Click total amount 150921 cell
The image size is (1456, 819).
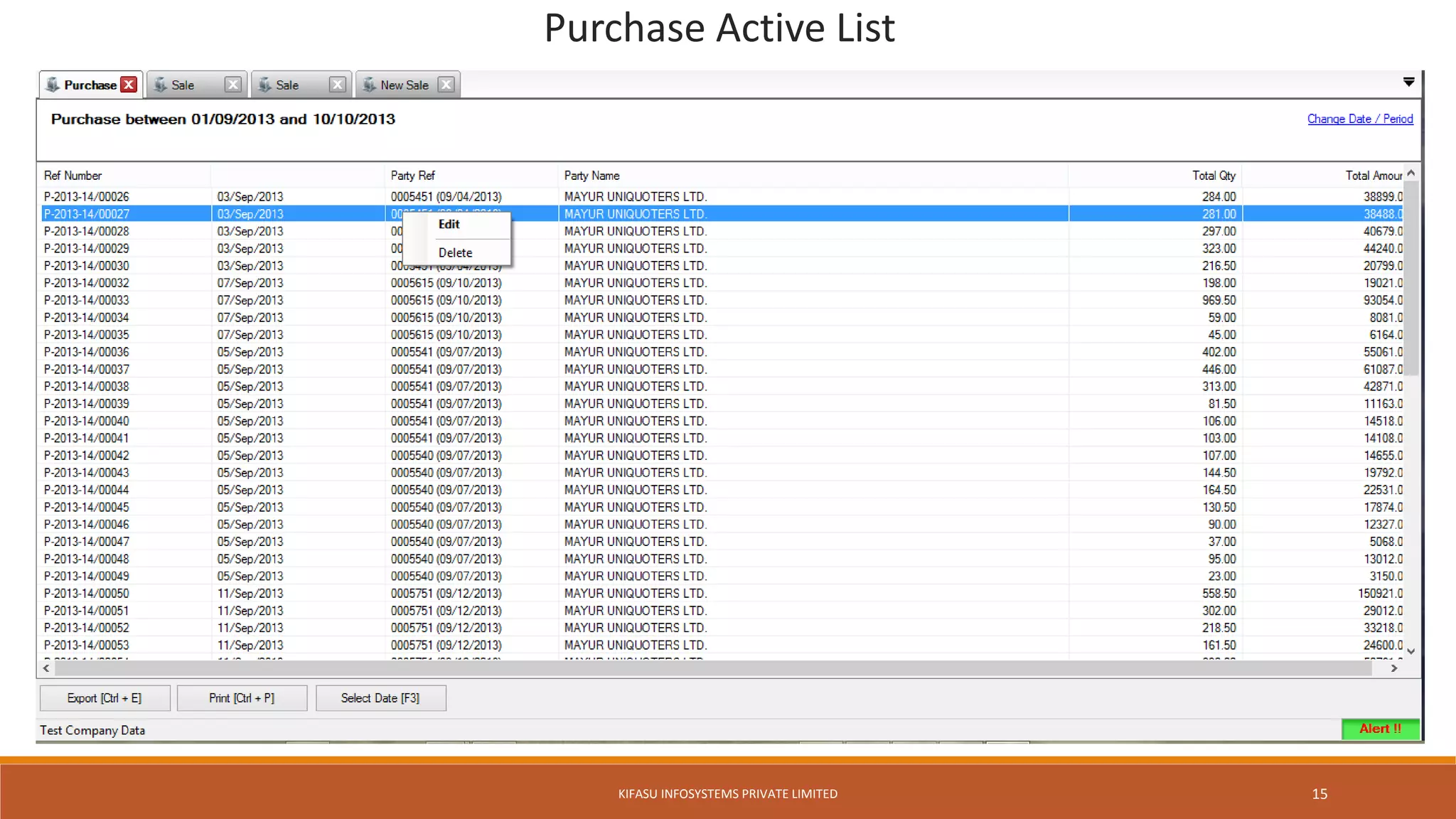click(x=1380, y=594)
